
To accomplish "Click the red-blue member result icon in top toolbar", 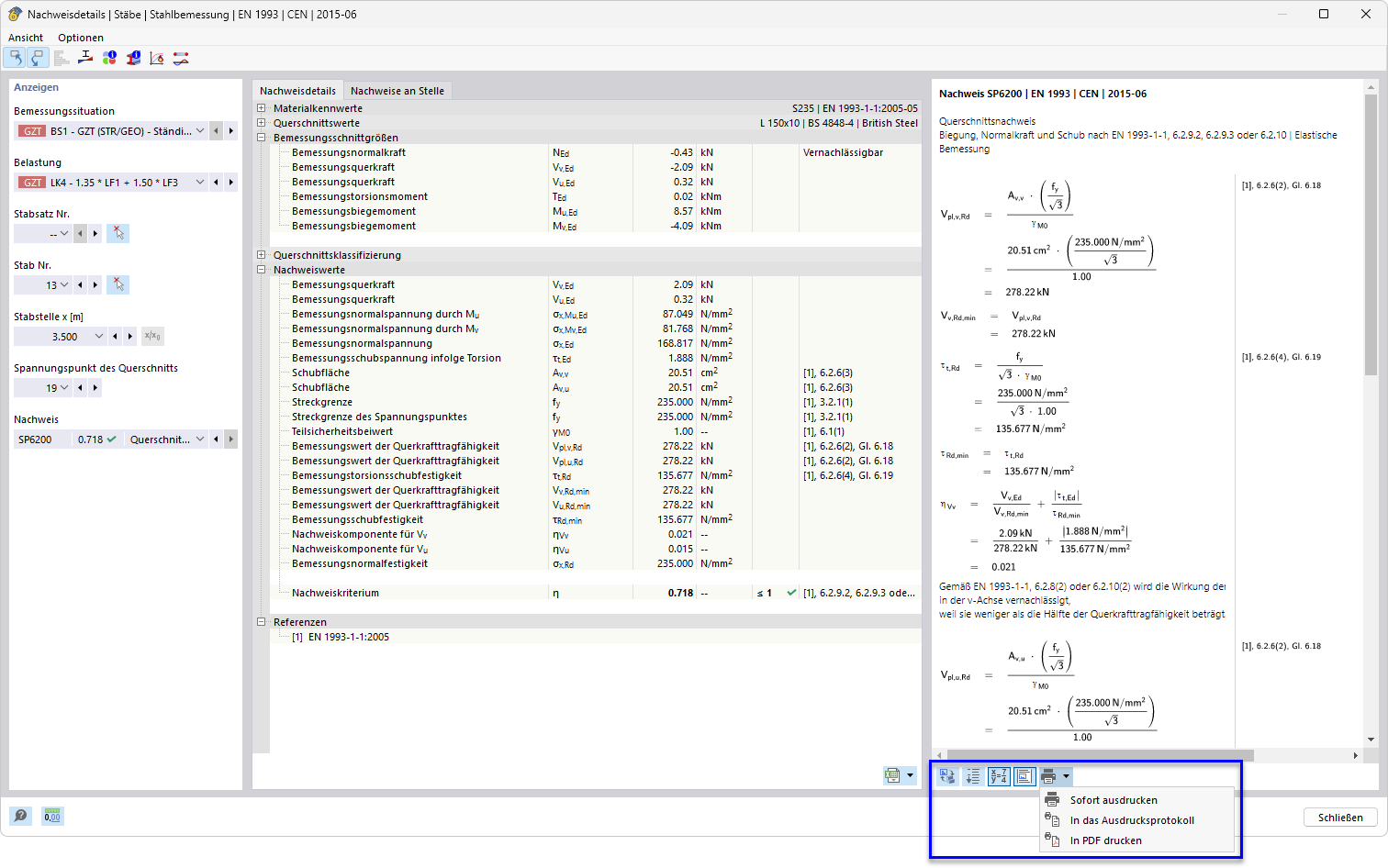I will tap(181, 58).
